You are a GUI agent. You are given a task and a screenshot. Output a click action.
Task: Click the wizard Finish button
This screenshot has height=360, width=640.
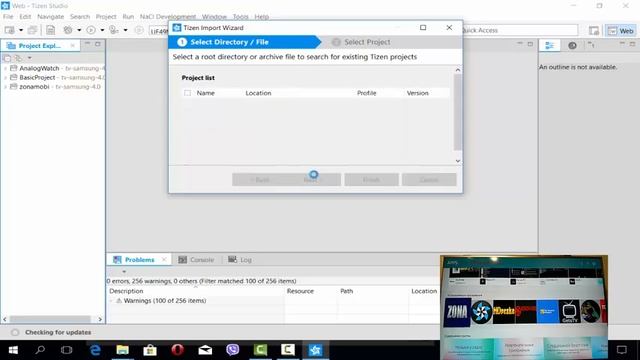coord(371,180)
